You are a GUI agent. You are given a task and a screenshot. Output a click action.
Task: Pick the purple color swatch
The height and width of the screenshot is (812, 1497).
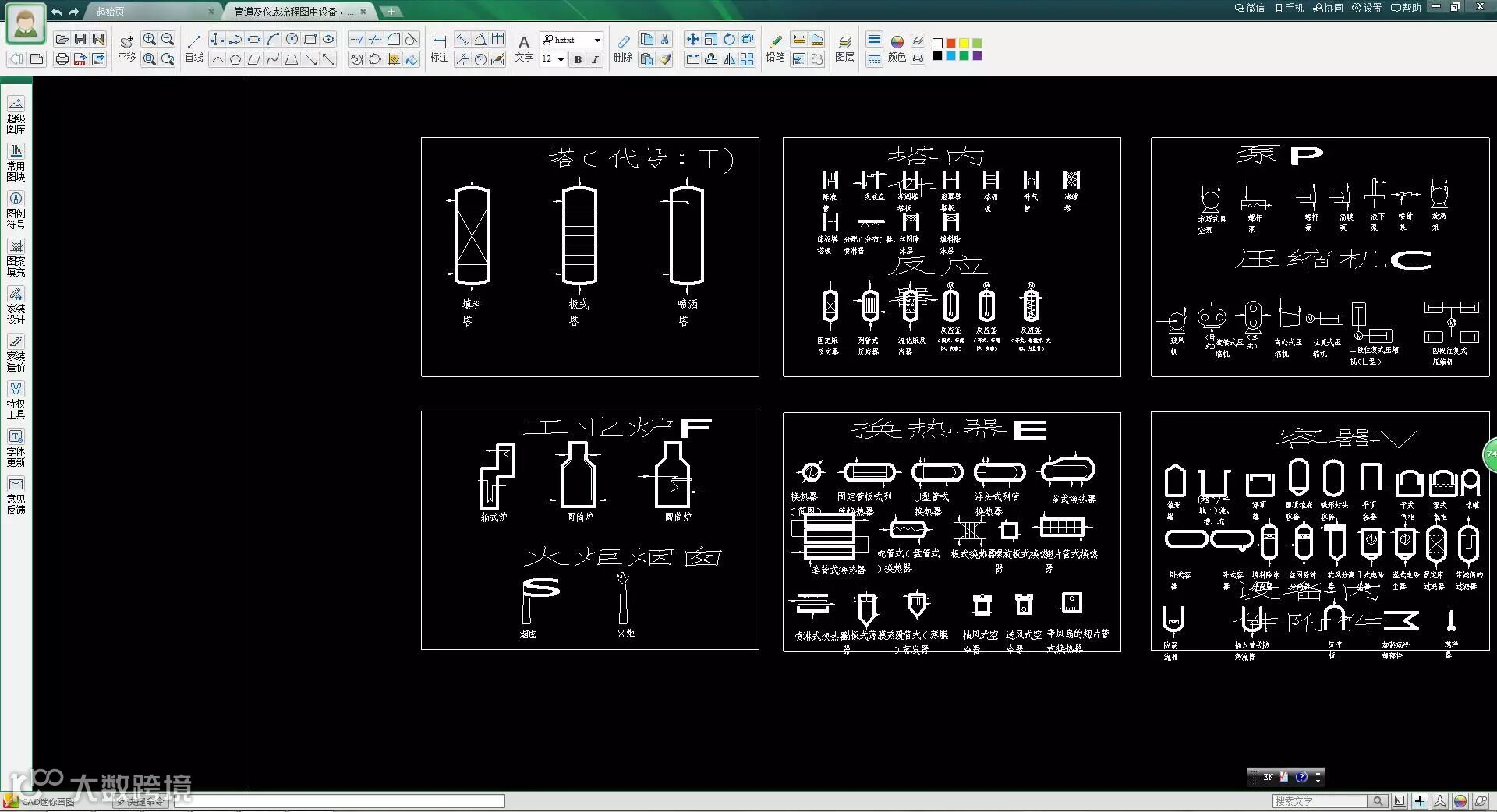(x=977, y=56)
